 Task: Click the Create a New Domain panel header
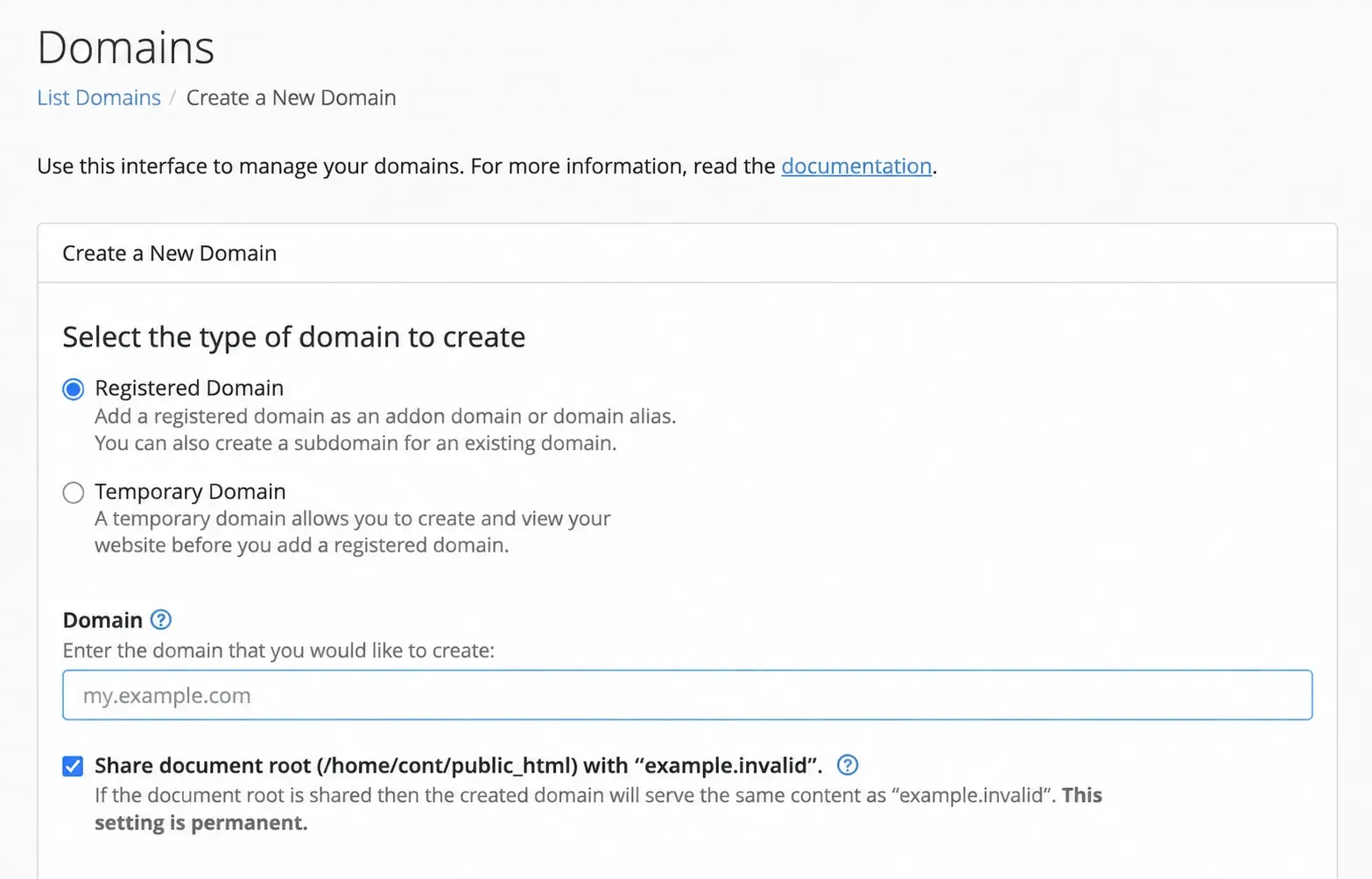[x=687, y=253]
